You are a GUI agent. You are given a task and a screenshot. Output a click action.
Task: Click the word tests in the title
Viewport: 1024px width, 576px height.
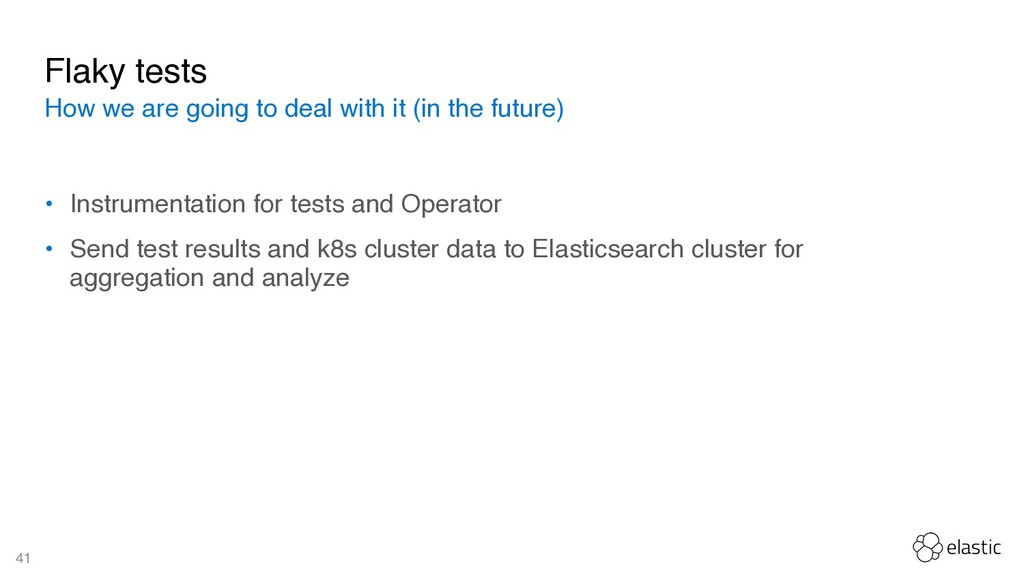tap(171, 72)
